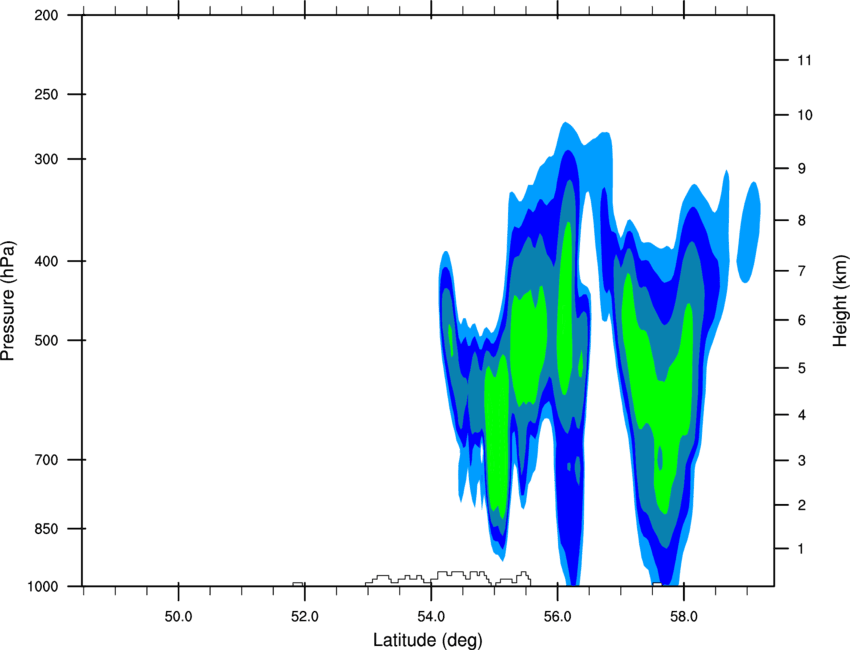Select the pressure tick label 250
Screen dimensions: 850x650
coord(46,94)
